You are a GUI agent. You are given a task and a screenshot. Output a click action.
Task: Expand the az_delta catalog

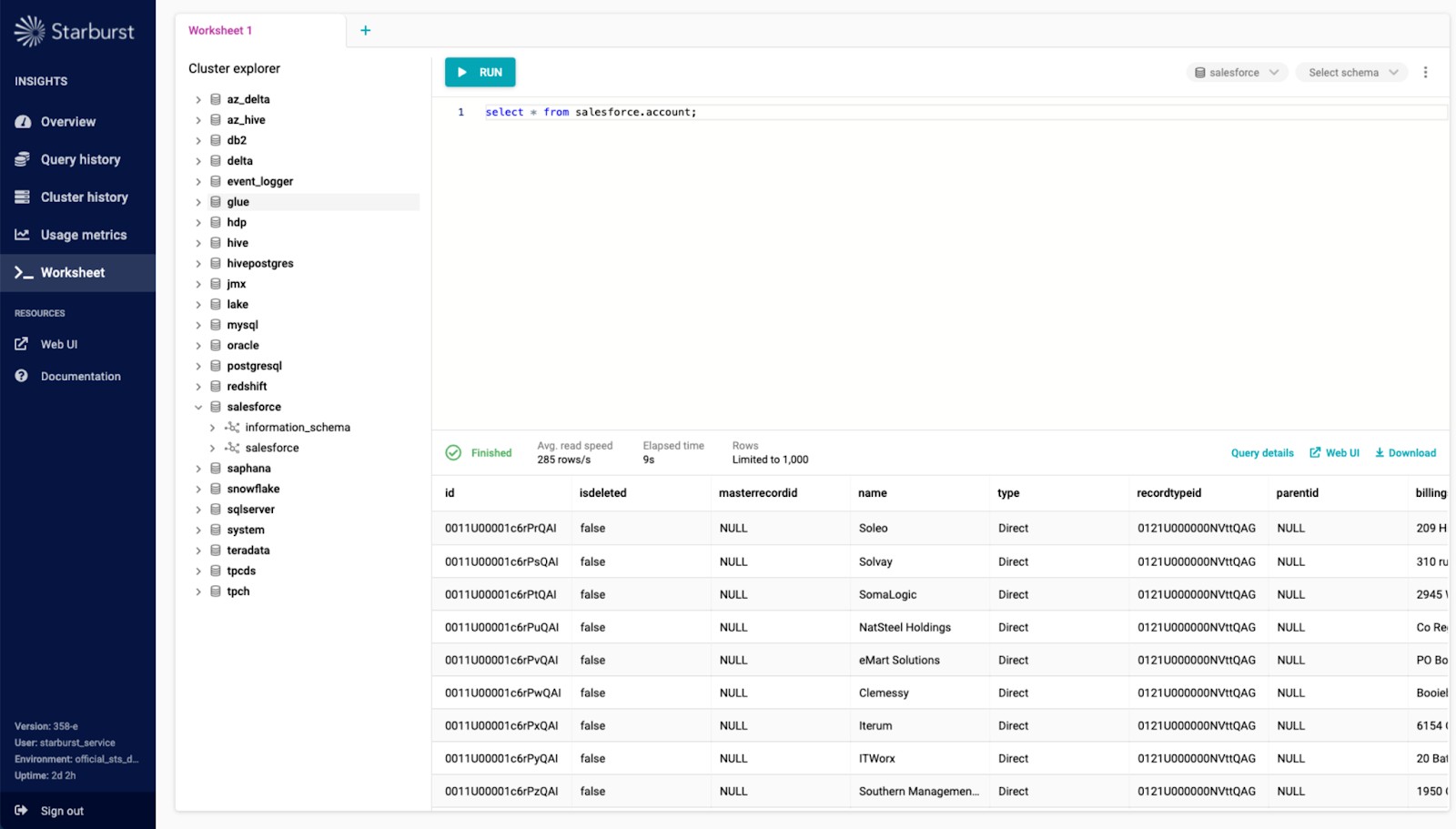(x=198, y=100)
